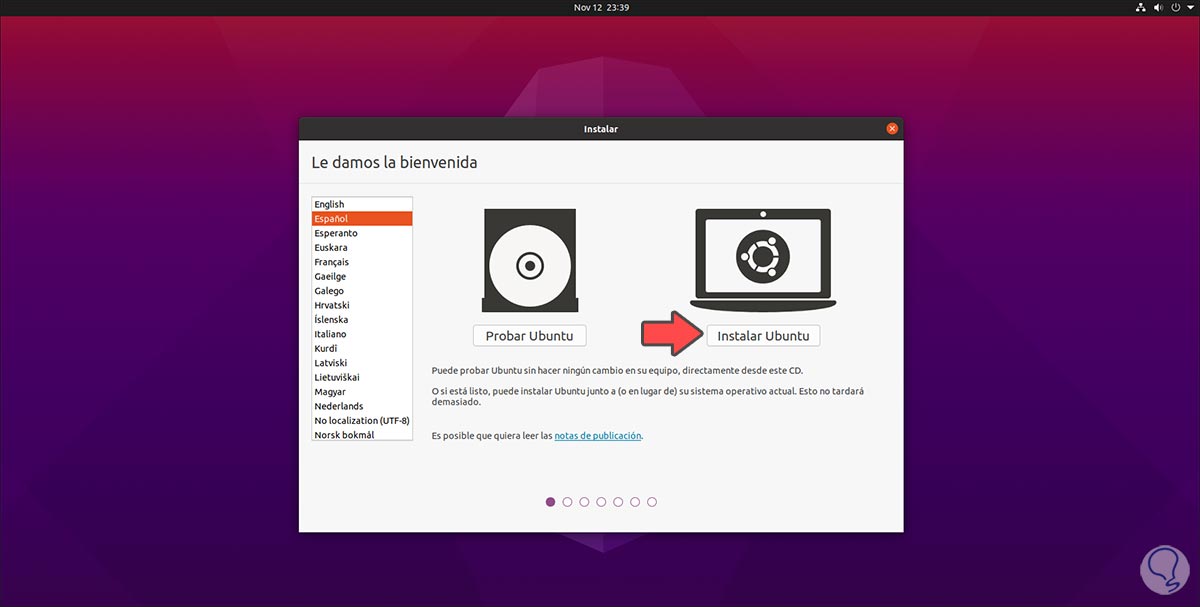1200x607 pixels.
Task: Open the power icon system menu
Action: pos(1177,8)
